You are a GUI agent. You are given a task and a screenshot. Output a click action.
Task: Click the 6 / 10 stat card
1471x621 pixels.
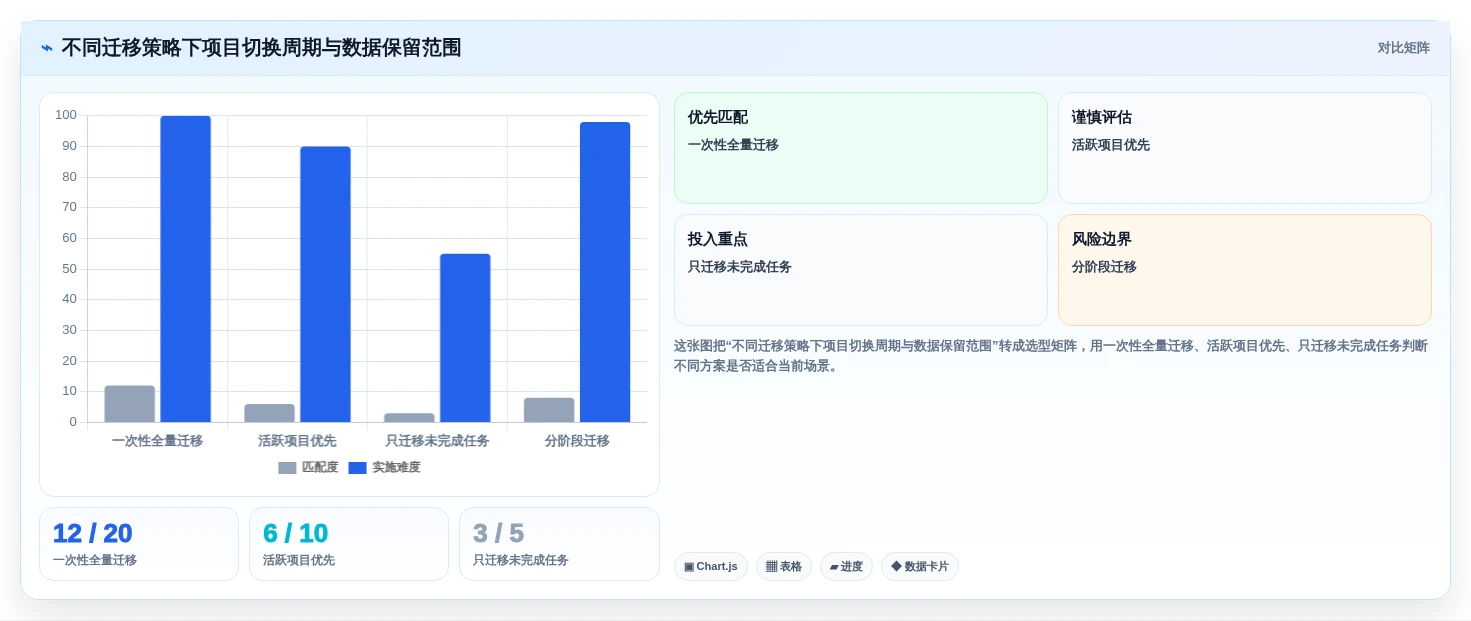(x=349, y=544)
